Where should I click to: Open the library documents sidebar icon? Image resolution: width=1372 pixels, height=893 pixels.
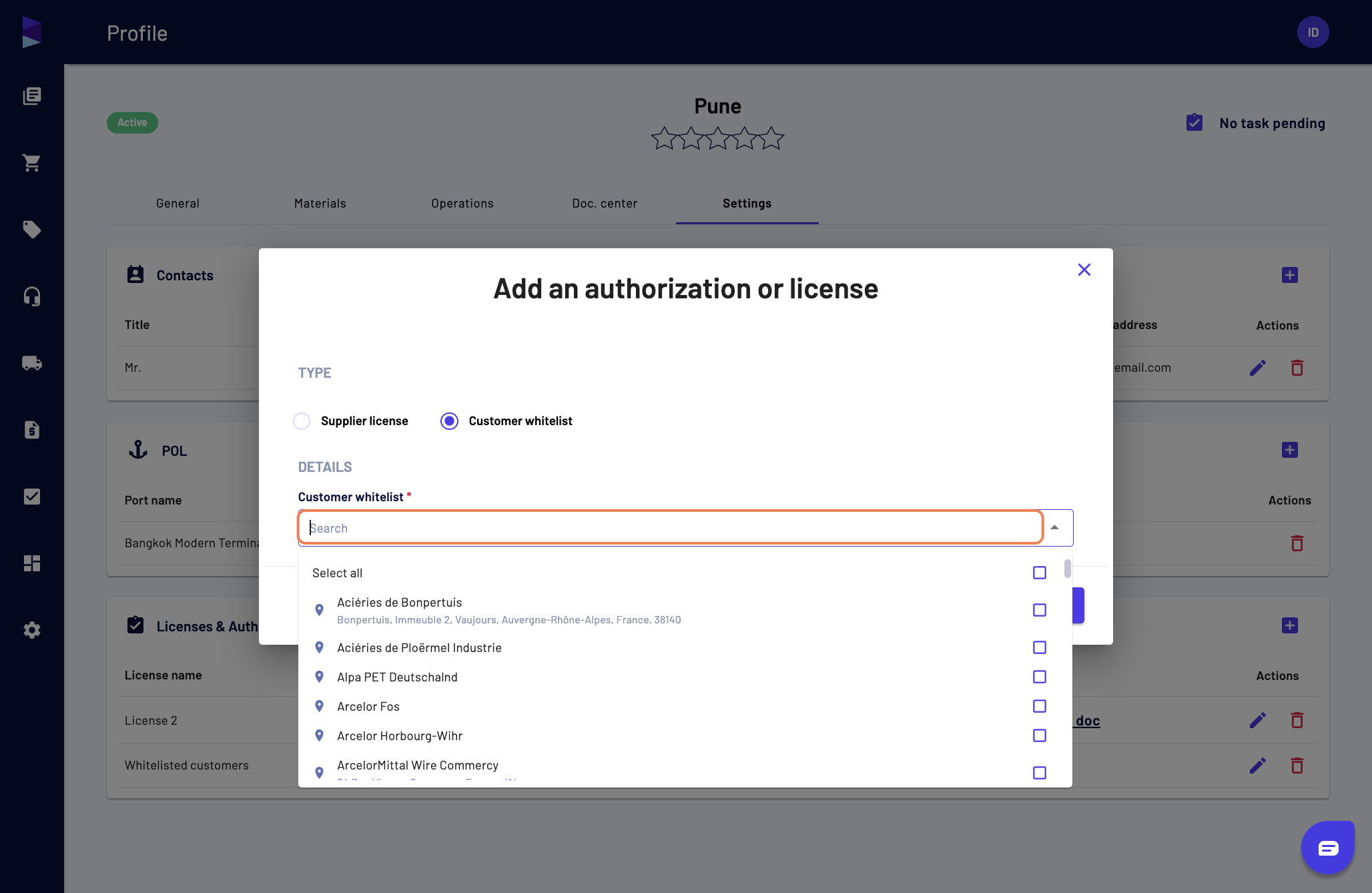(x=31, y=96)
